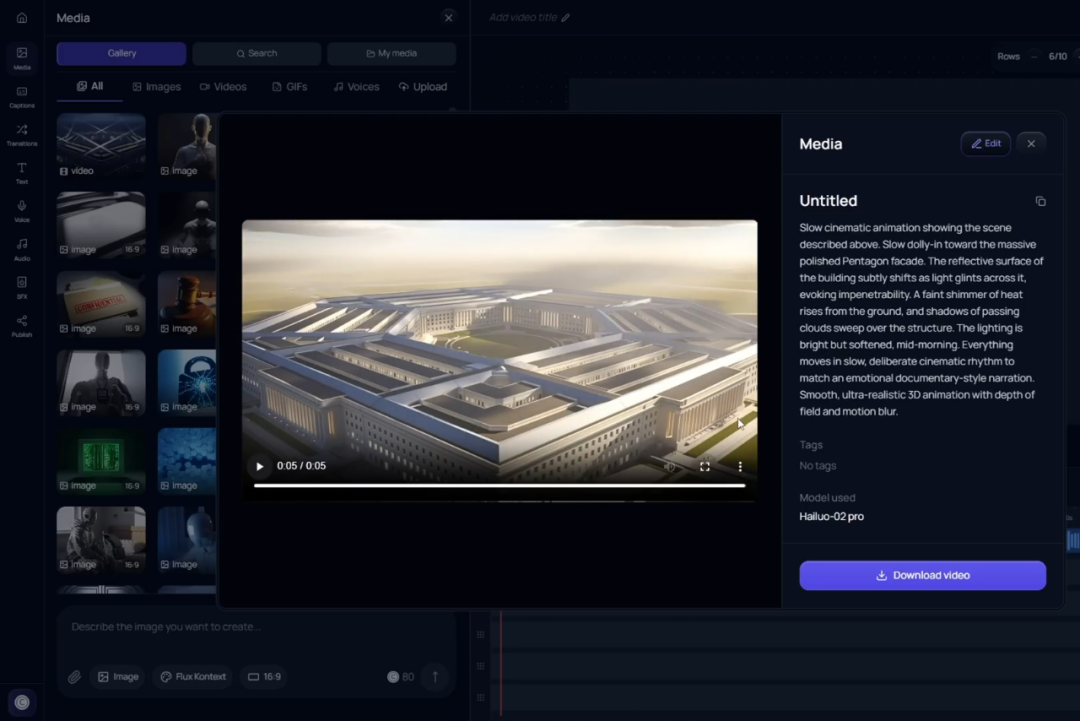Click the circular logo icon at sidebar bottom
Screen dimensions: 1080x721
pos(22,702)
